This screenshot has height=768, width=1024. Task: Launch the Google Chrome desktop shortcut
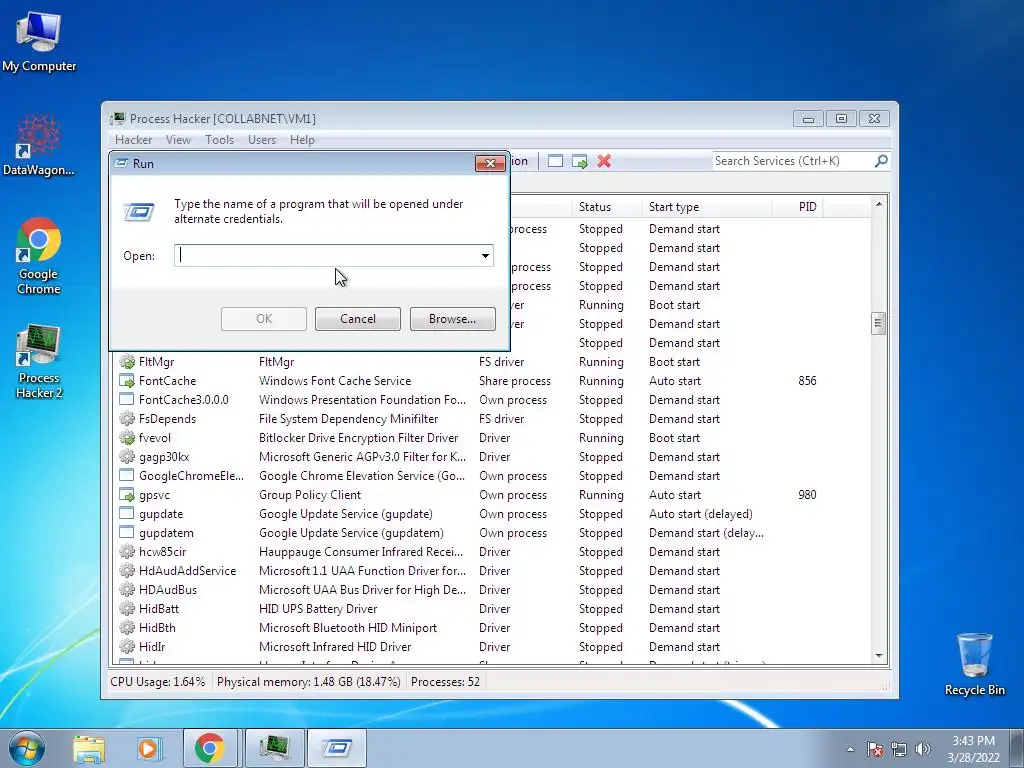(39, 255)
